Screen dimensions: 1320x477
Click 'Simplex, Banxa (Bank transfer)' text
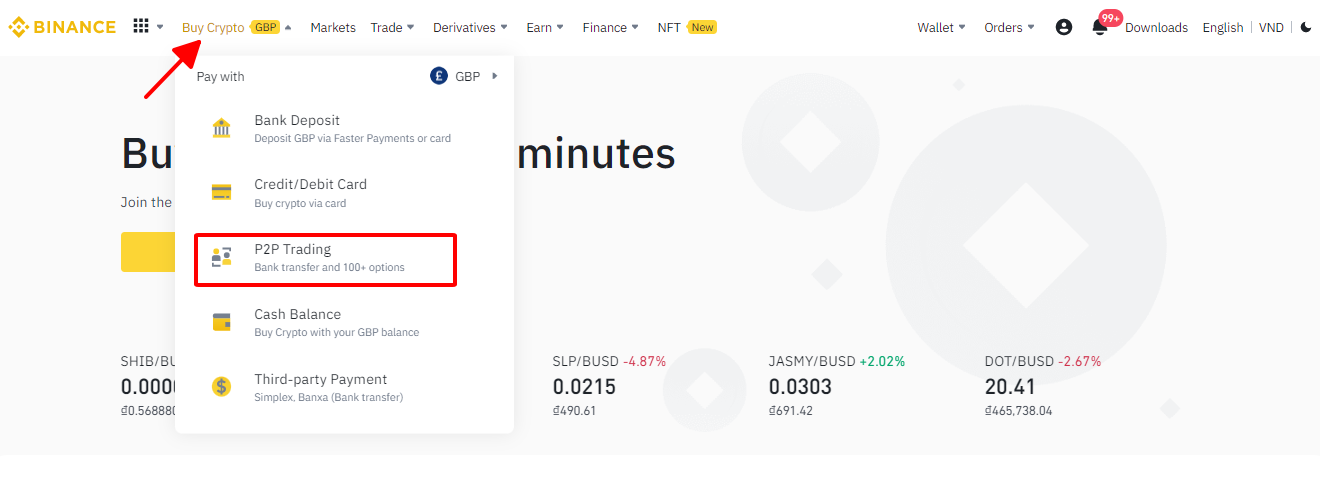328,398
